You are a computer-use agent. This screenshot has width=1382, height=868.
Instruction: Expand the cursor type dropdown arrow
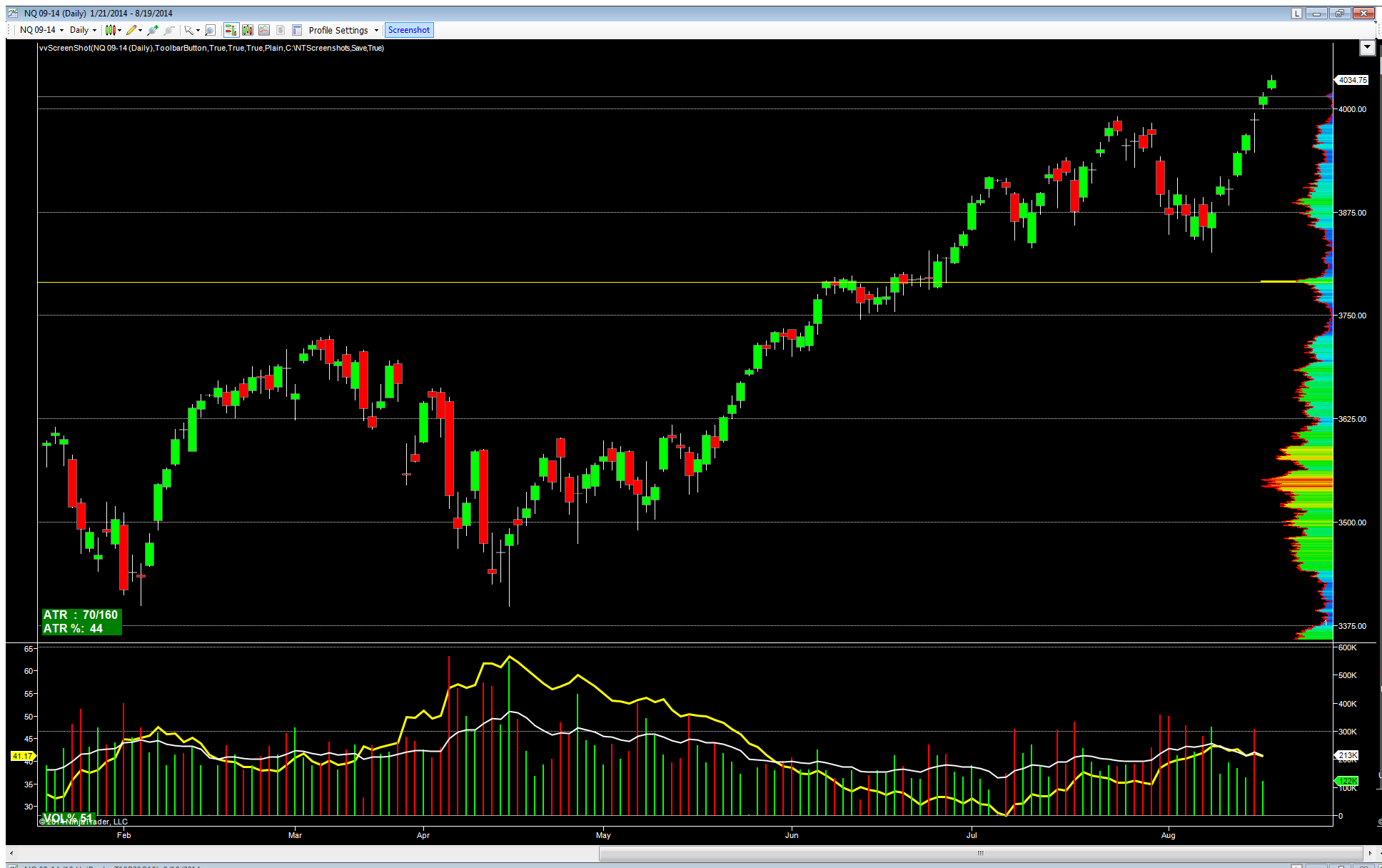(x=198, y=30)
